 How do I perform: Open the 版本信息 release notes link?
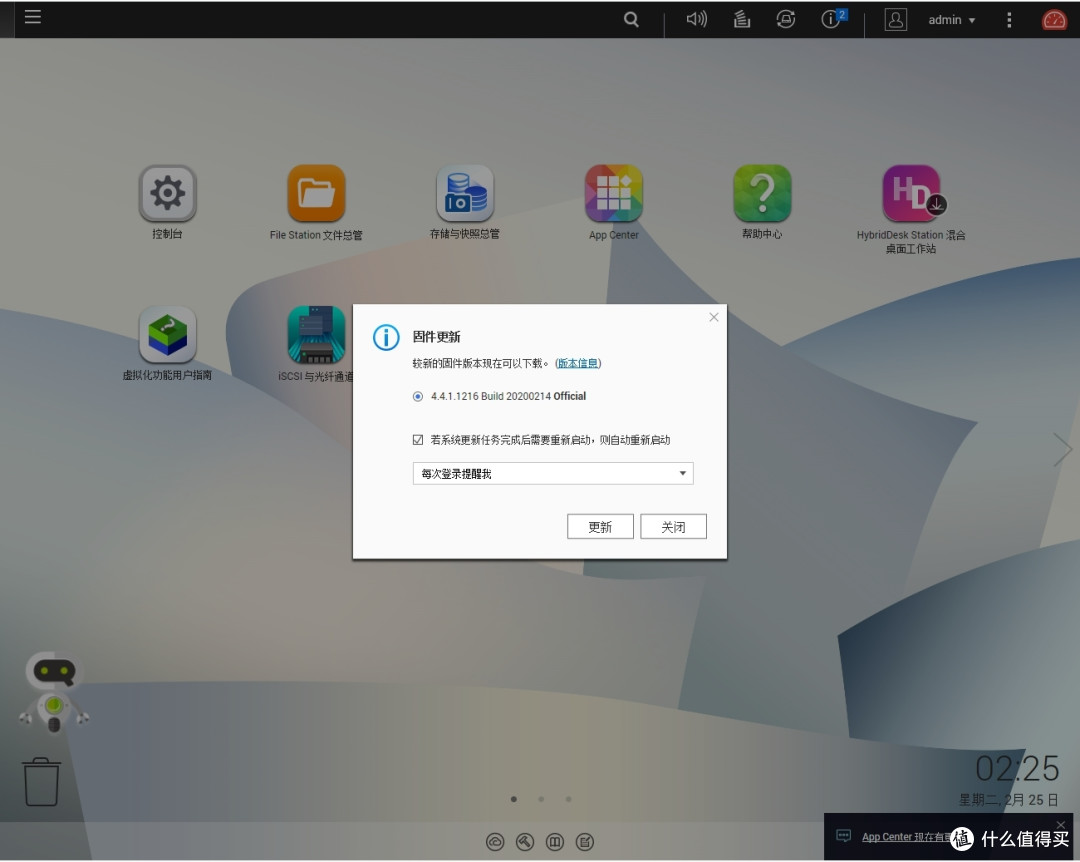(578, 363)
